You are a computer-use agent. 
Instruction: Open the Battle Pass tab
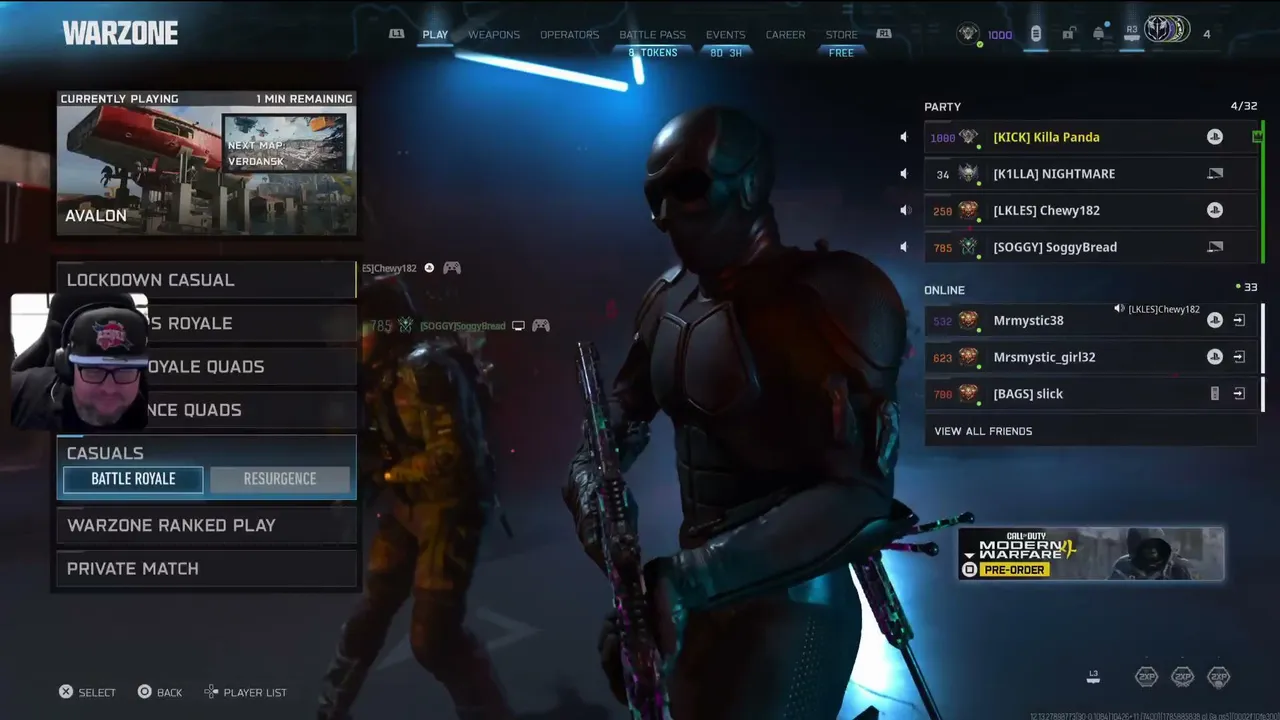pos(652,35)
